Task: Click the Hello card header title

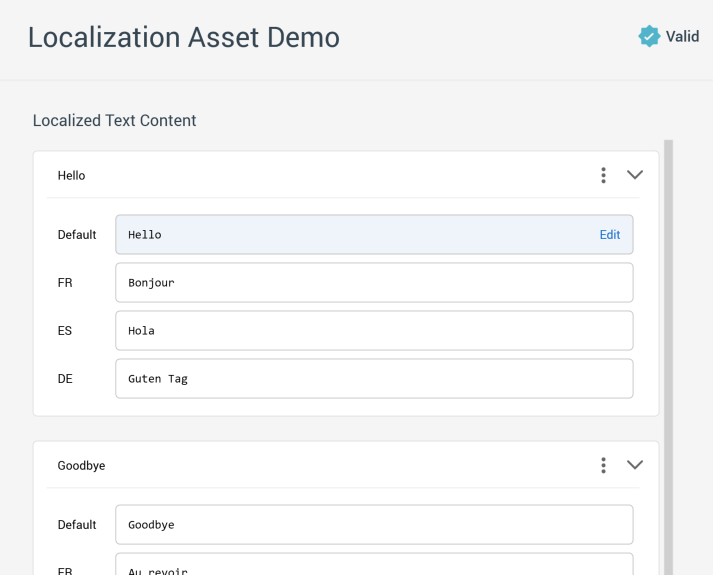Action: tap(72, 175)
